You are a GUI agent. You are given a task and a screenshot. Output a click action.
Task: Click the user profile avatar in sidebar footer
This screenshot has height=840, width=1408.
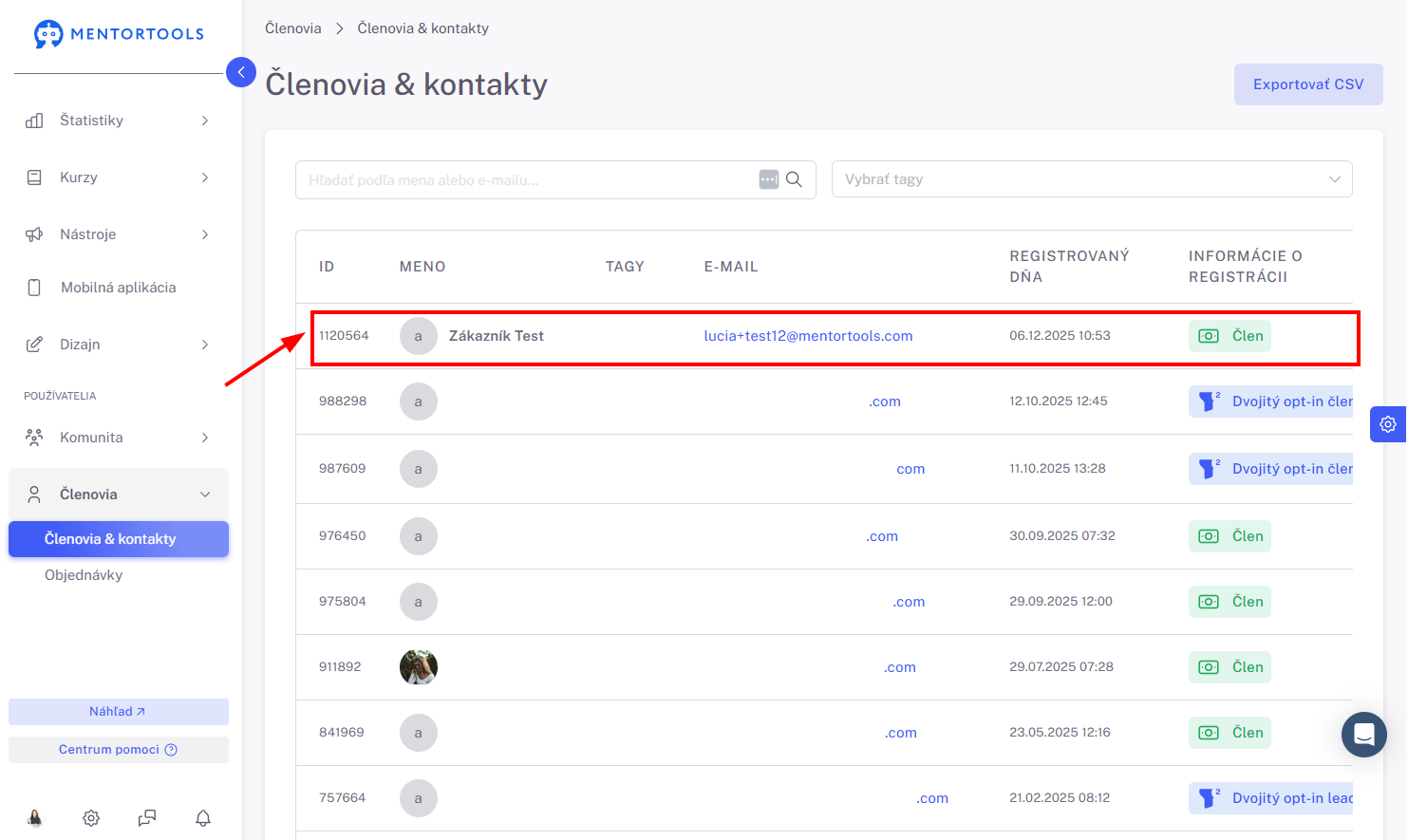35,818
